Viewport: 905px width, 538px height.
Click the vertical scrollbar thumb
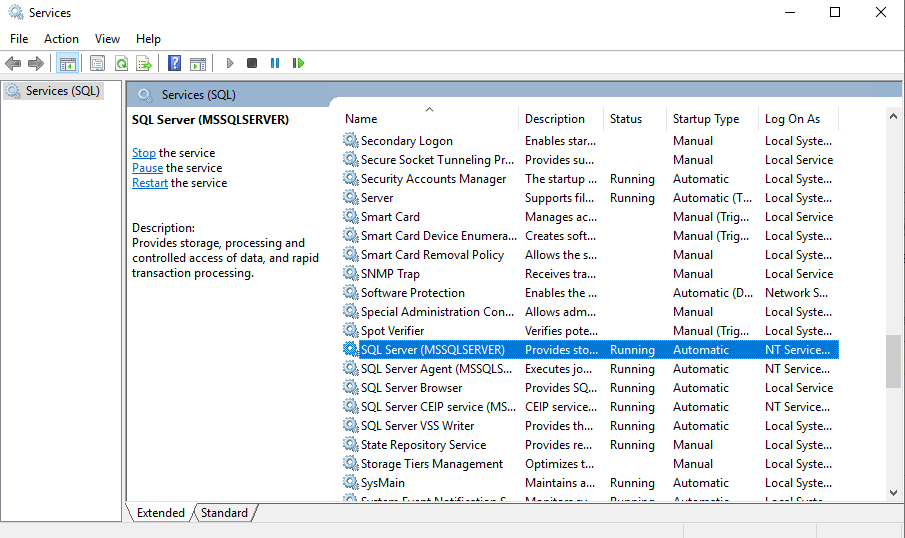[x=893, y=361]
